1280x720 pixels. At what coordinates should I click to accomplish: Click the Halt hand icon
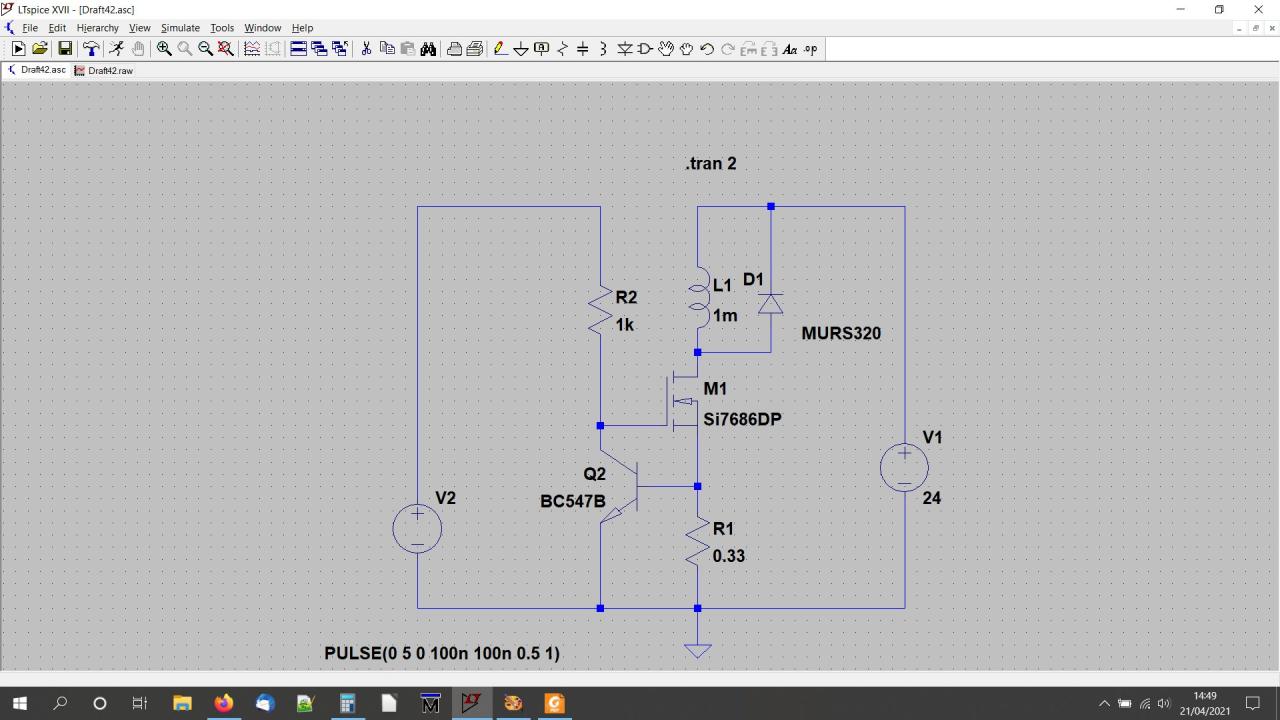[x=138, y=49]
